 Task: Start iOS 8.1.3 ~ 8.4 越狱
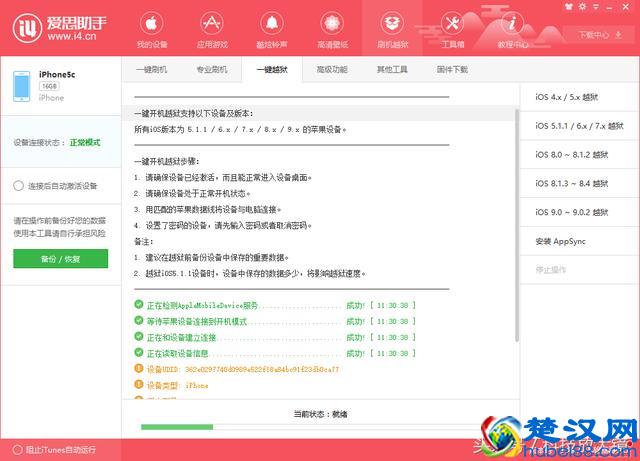click(580, 183)
